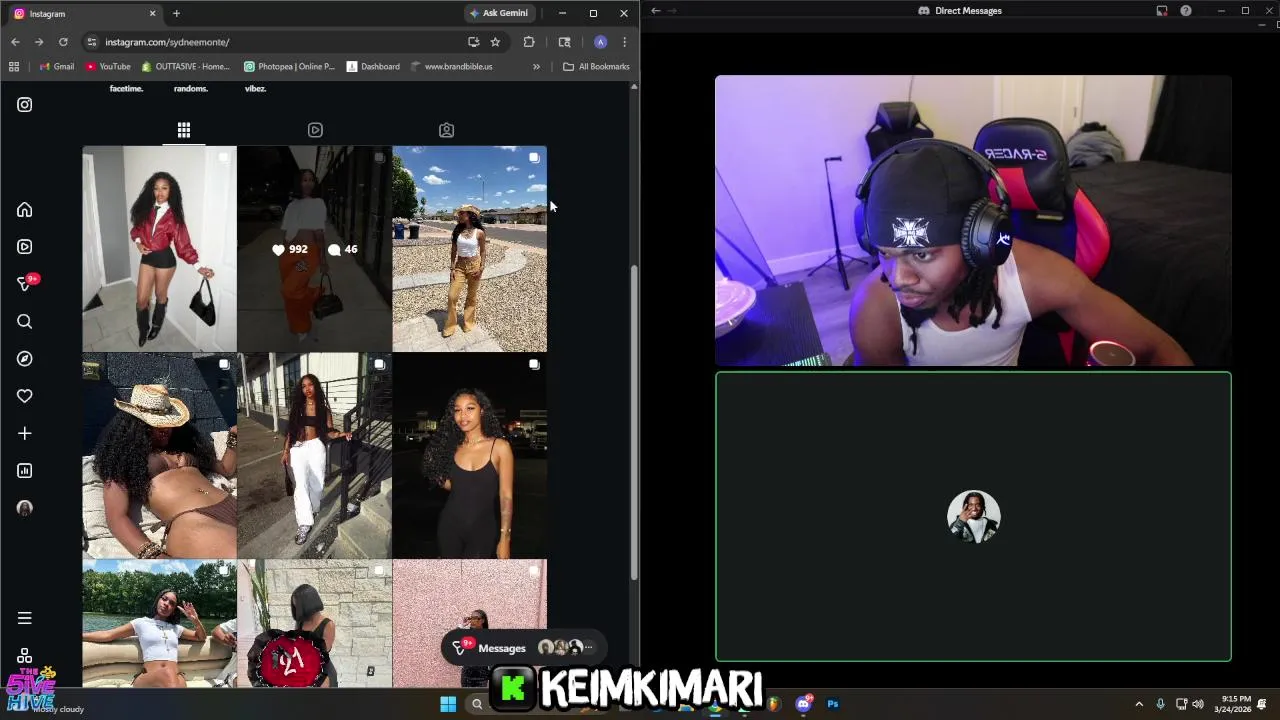Bookmark this page with the star icon
The image size is (1280, 720).
click(x=495, y=42)
